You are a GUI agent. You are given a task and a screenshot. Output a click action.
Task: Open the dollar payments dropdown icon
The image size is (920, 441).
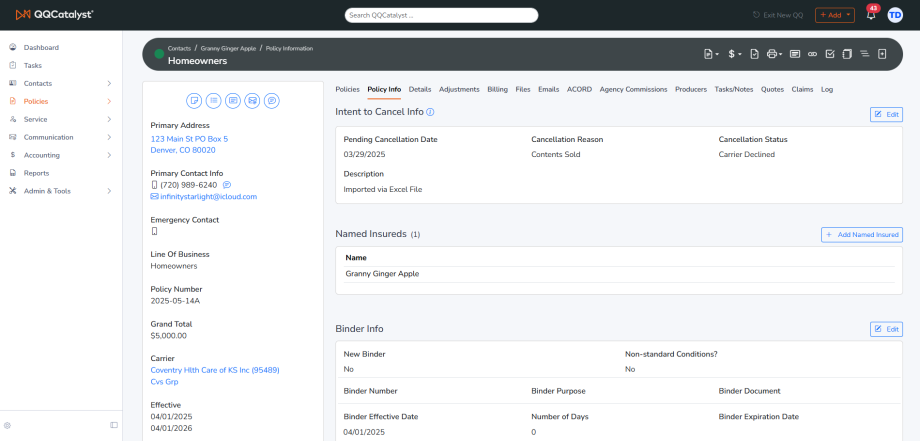pyautogui.click(x=735, y=54)
